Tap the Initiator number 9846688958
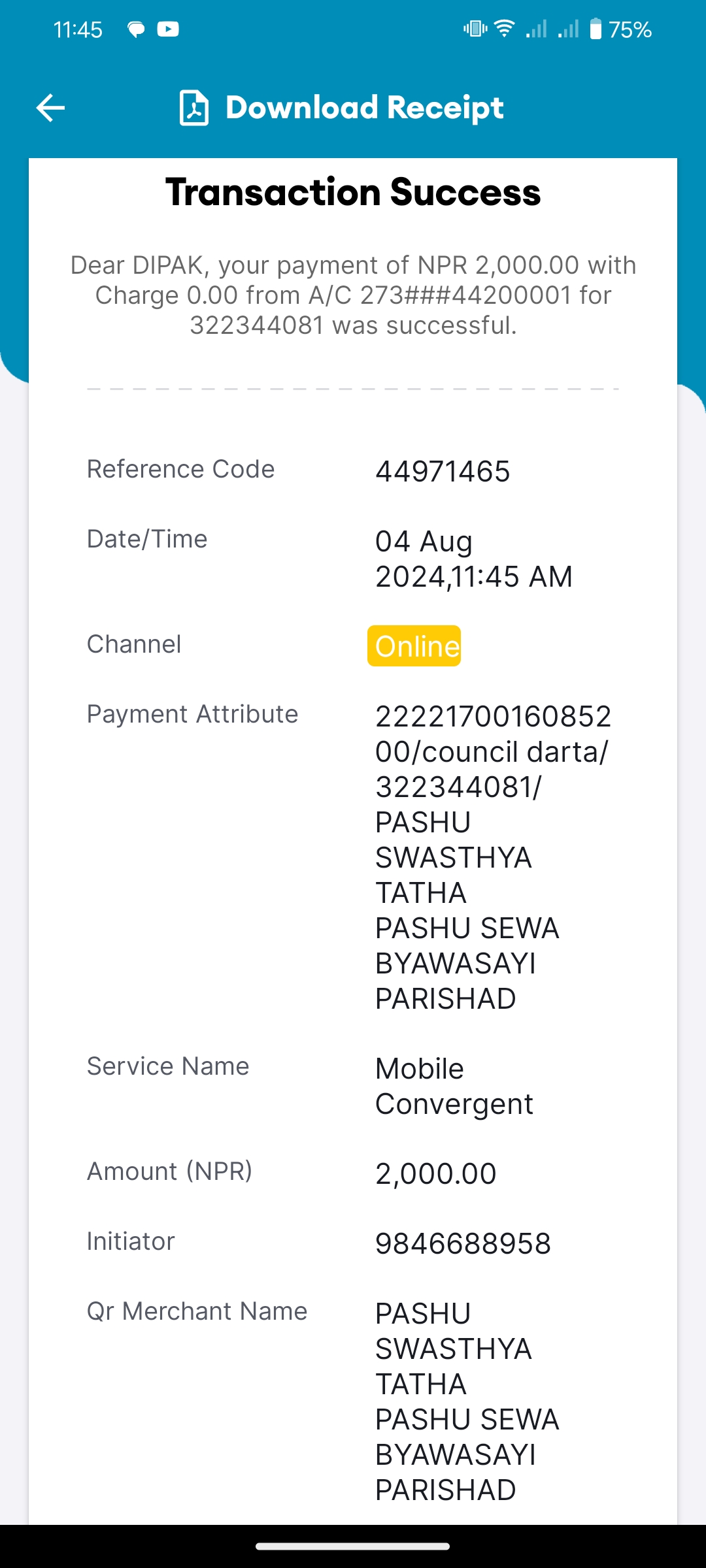Viewport: 706px width, 1568px height. pyautogui.click(x=463, y=1244)
